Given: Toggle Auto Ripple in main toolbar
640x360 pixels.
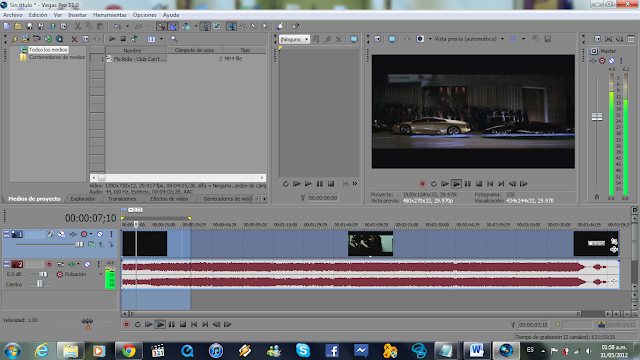Looking at the screenshot, I should [x=186, y=26].
